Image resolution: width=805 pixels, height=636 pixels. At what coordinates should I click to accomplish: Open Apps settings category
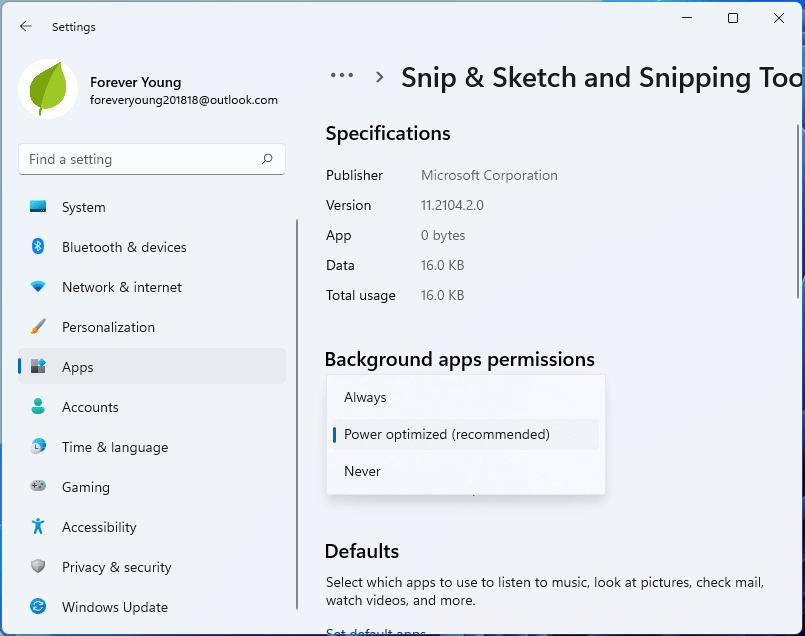pos(152,367)
